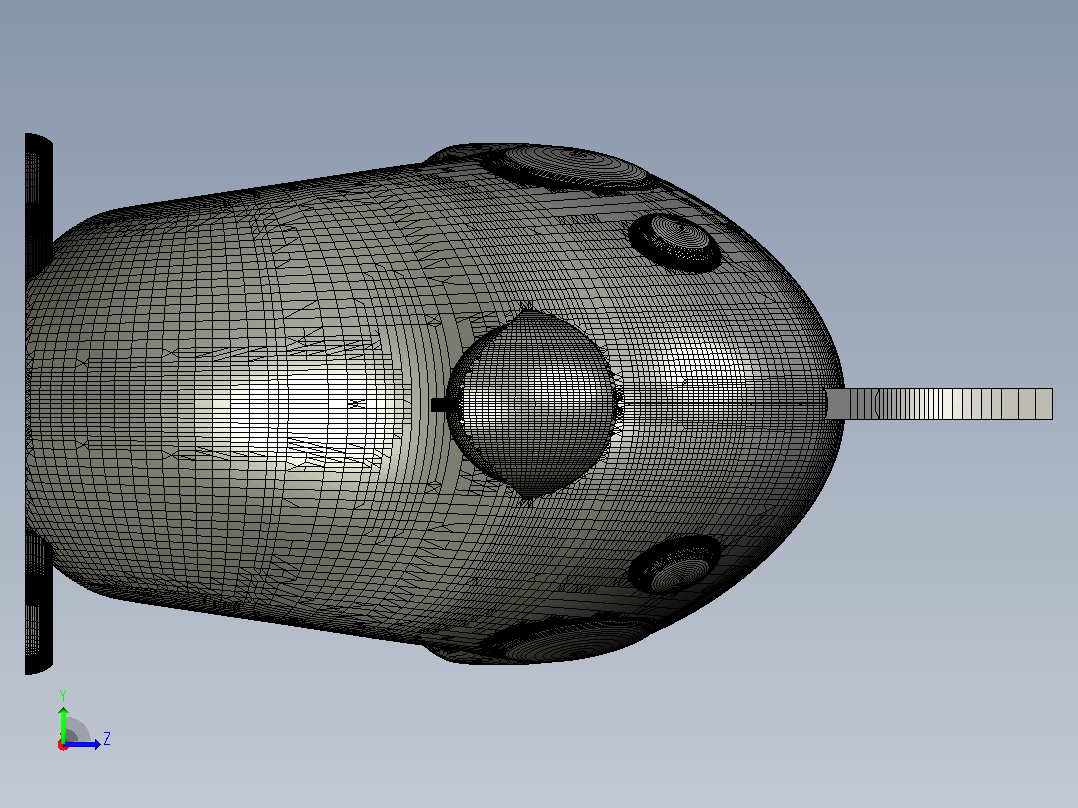
Task: Select the large circular port at top edge
Action: tap(567, 168)
